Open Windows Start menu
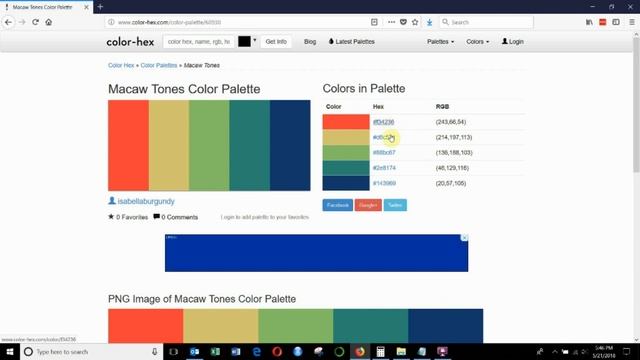The image size is (640, 360). pos(10,351)
